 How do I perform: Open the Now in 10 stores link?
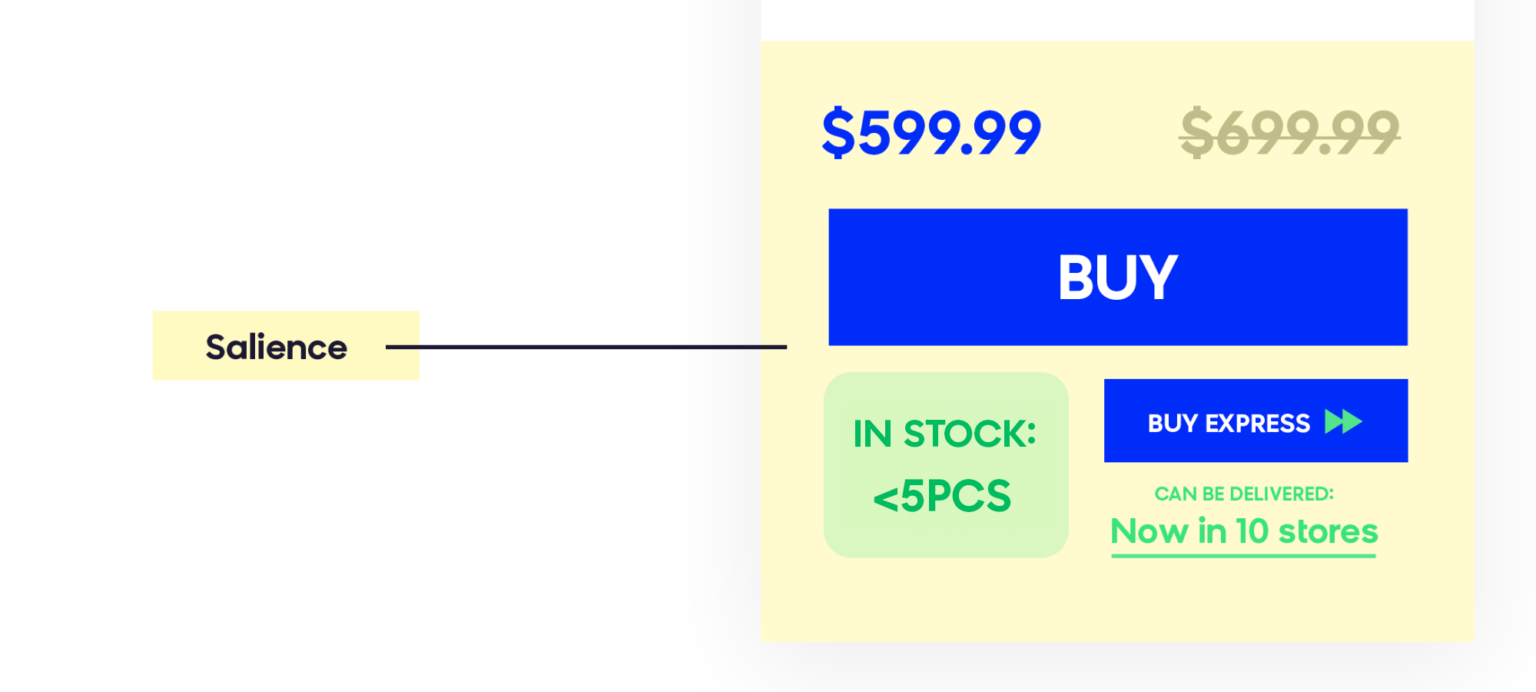[1244, 531]
